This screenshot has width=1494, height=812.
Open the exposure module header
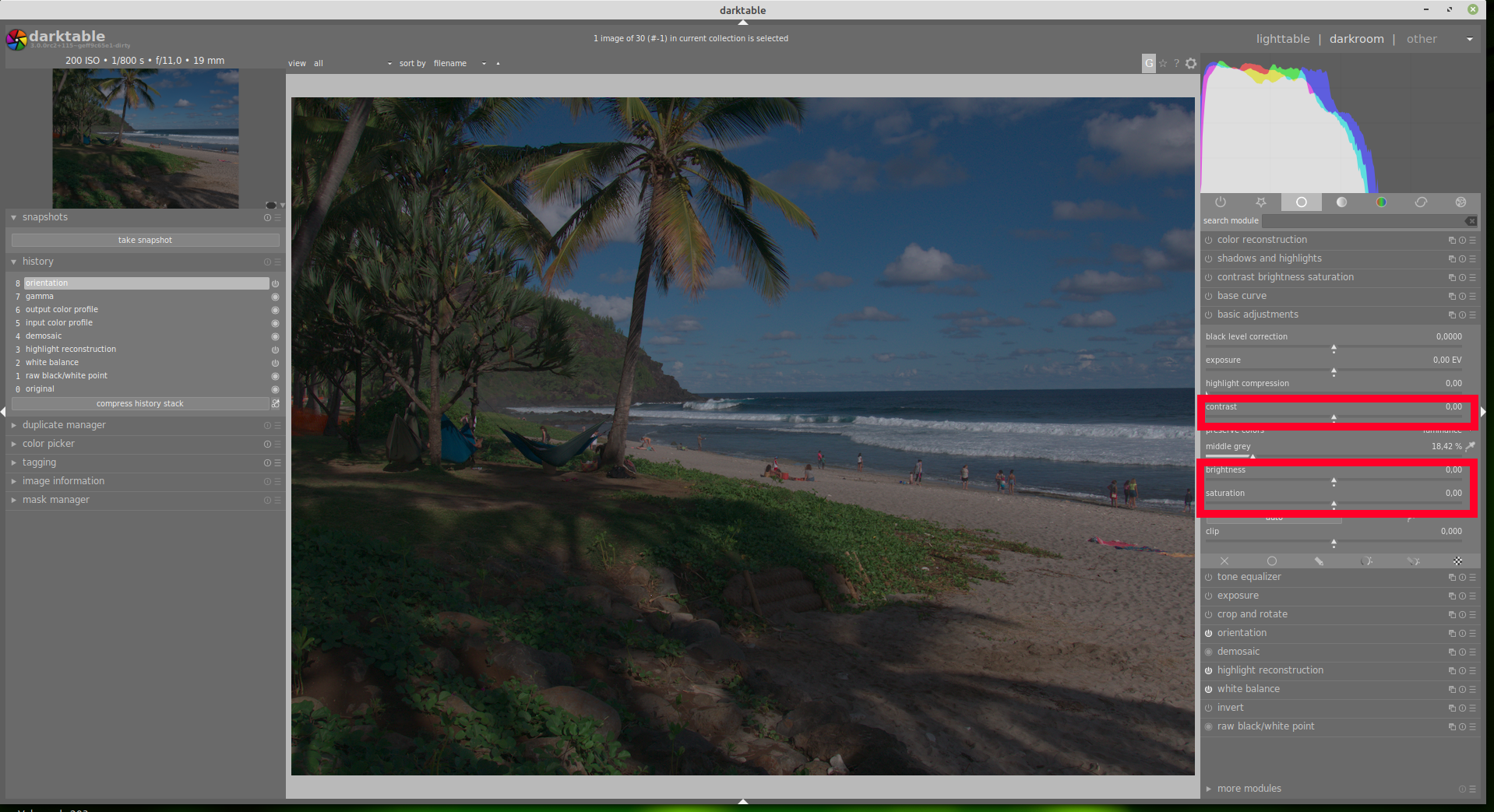(1238, 596)
